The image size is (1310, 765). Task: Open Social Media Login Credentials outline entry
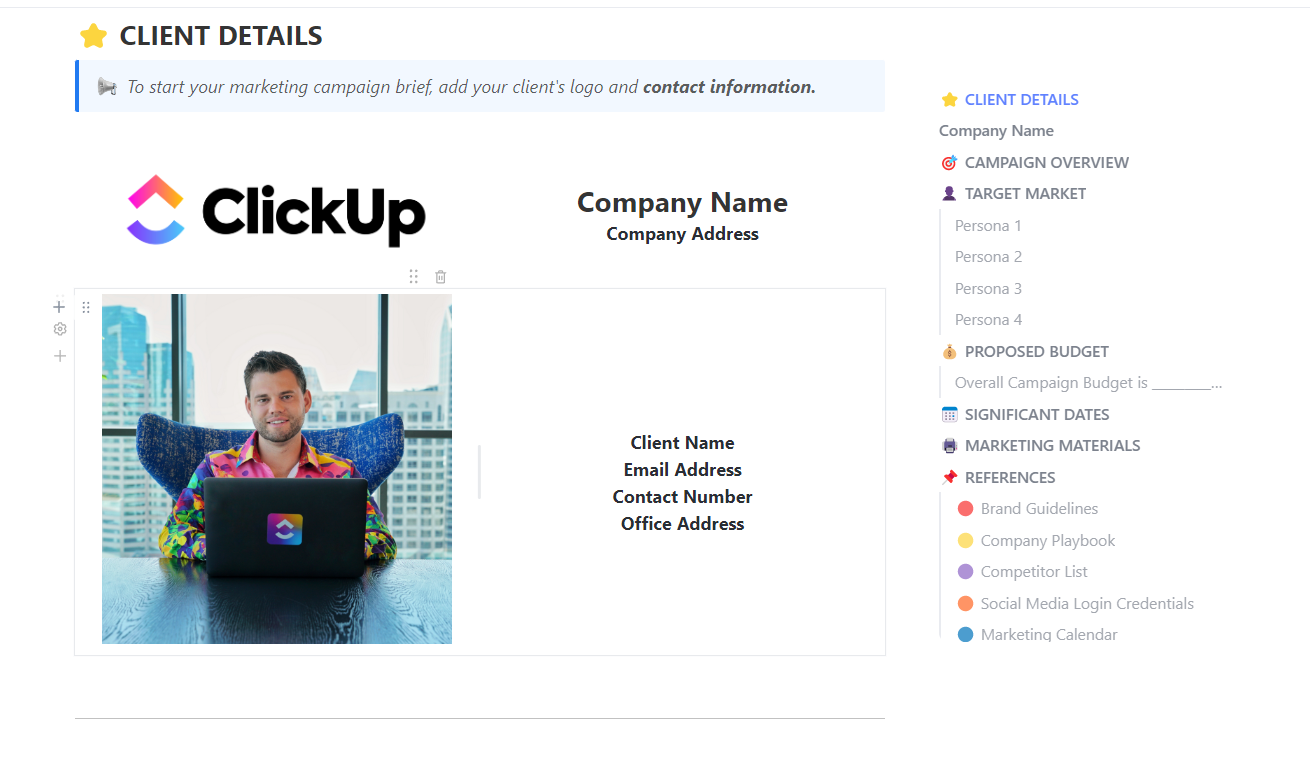pyautogui.click(x=1087, y=604)
